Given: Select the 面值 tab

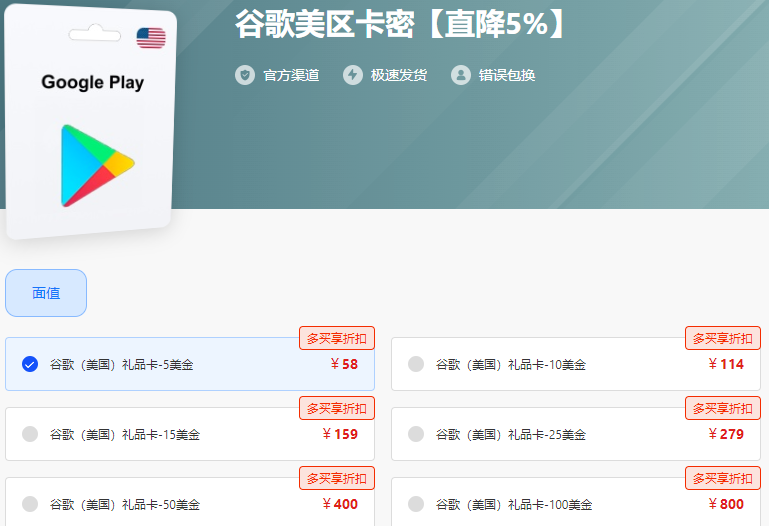Looking at the screenshot, I should 46,293.
